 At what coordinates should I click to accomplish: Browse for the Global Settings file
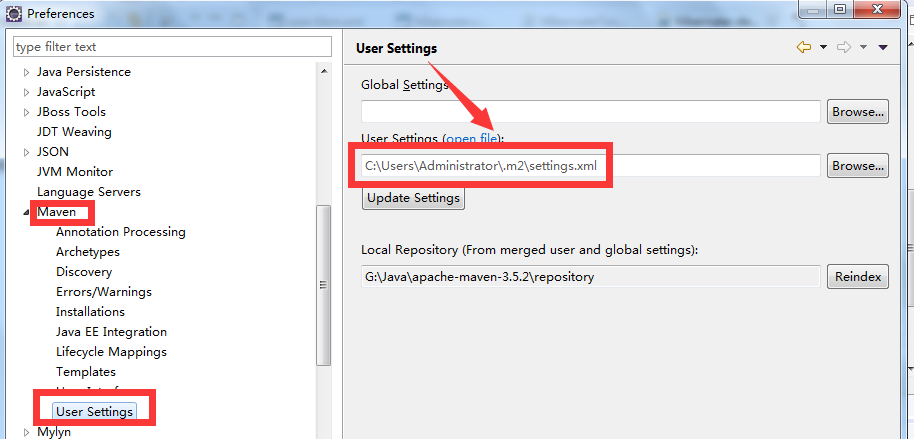coord(858,111)
